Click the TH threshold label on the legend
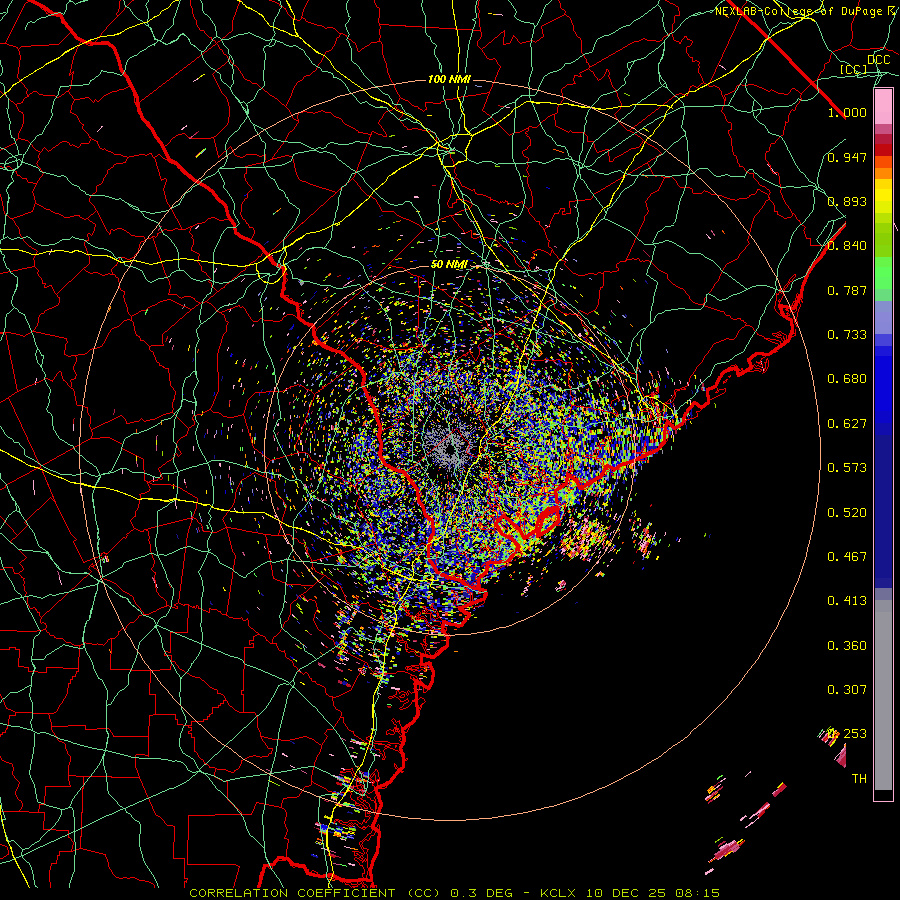Screen dimensions: 900x900 coord(859,779)
